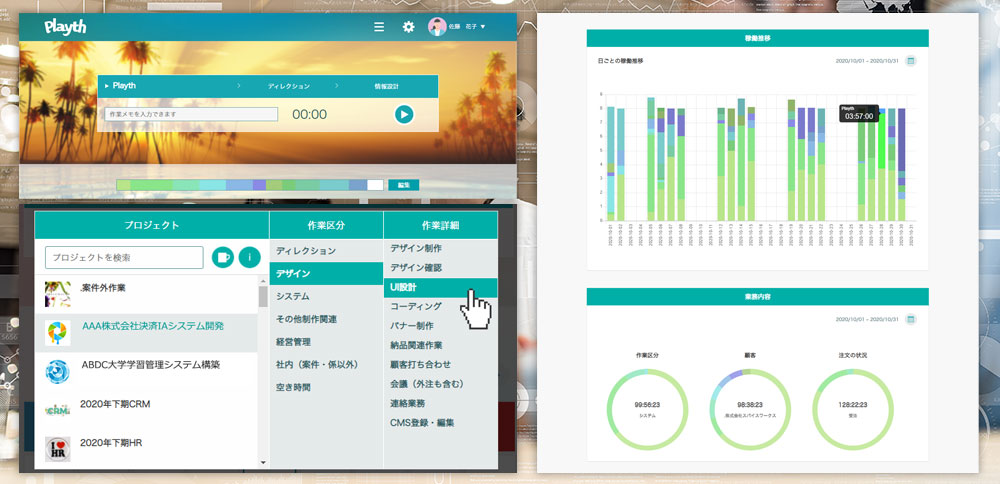Click the cyan segment in the color bar
1000x484 pixels.
tap(212, 185)
